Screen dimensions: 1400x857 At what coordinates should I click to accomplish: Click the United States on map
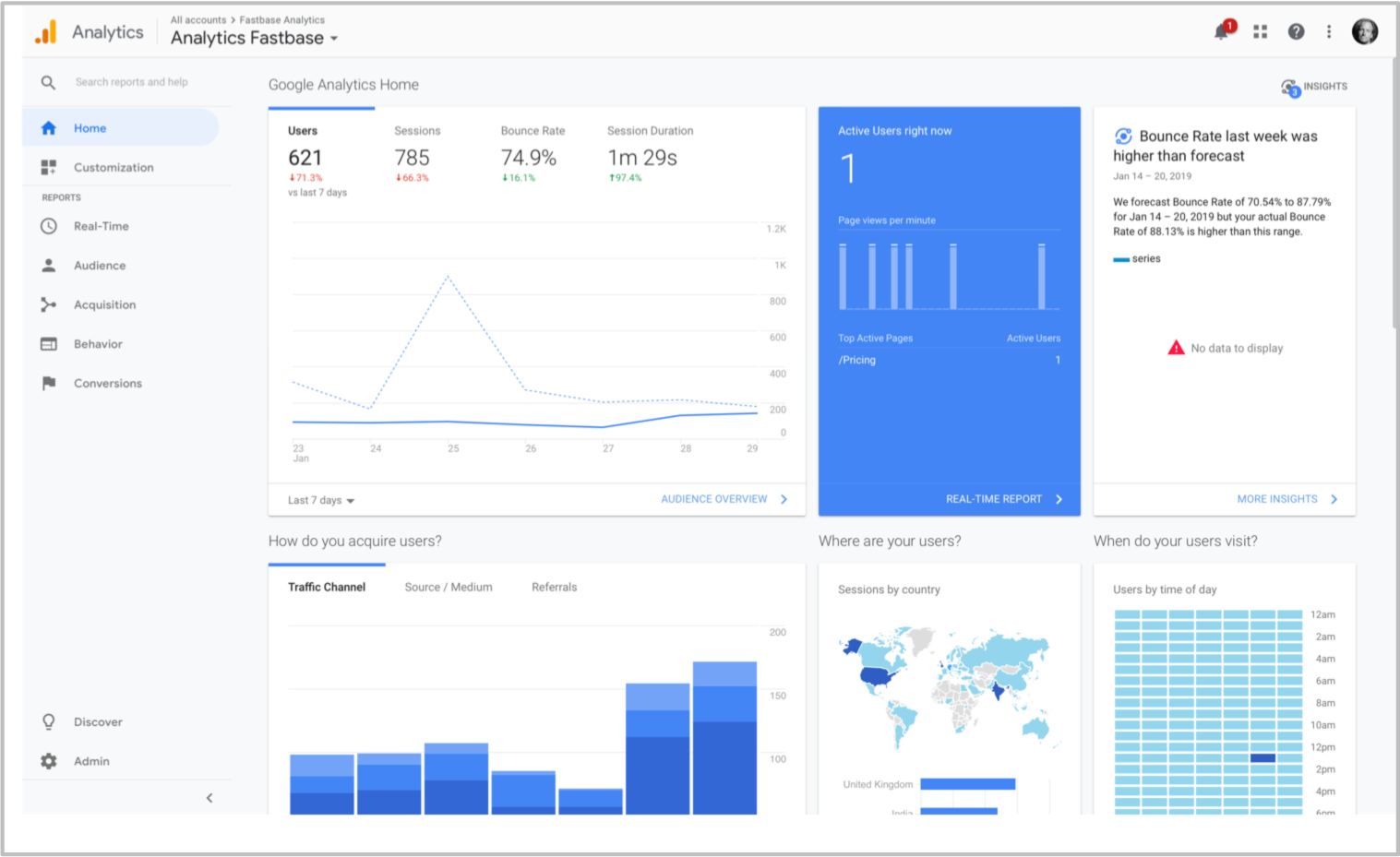(x=878, y=678)
